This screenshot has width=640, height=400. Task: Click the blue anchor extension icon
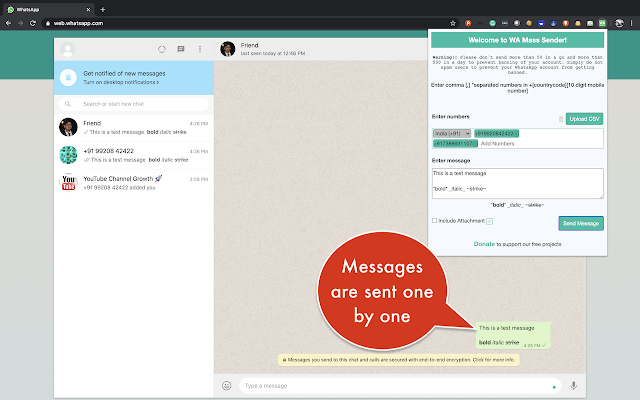pyautogui.click(x=553, y=23)
